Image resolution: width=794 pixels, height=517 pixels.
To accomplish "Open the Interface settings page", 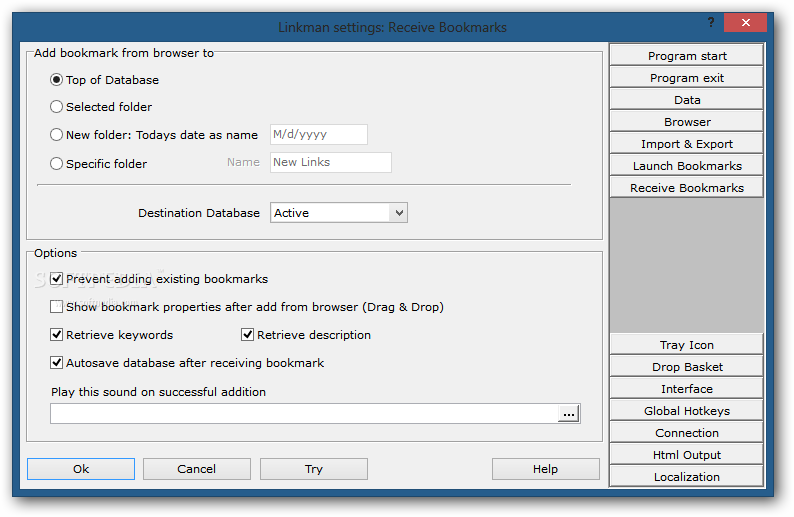I will point(687,389).
